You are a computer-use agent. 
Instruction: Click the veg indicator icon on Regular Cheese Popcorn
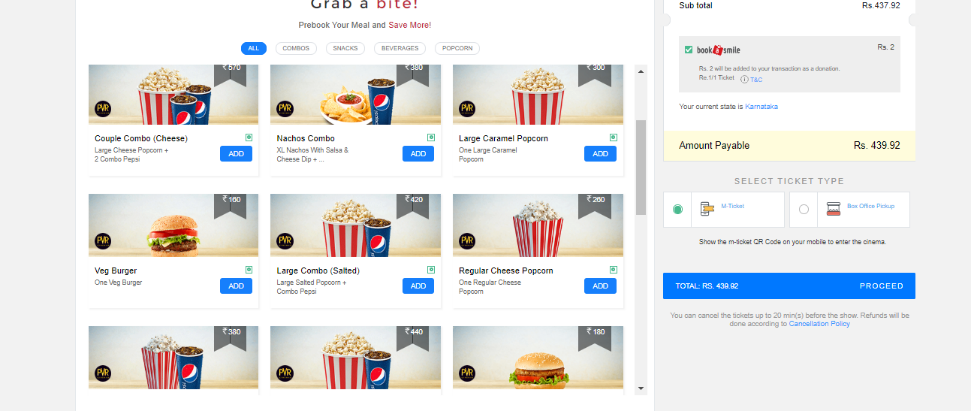point(613,270)
